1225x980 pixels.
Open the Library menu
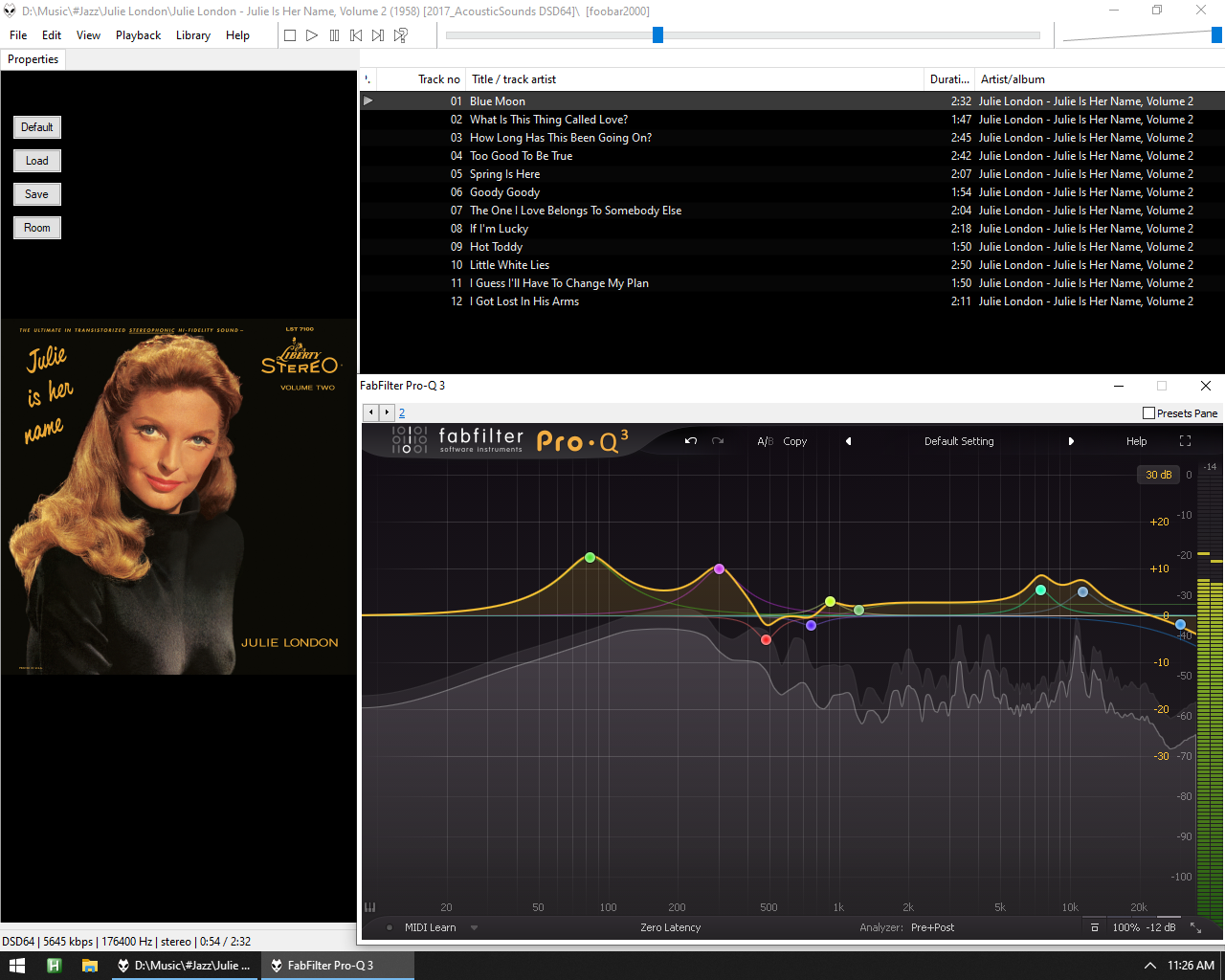click(x=192, y=35)
